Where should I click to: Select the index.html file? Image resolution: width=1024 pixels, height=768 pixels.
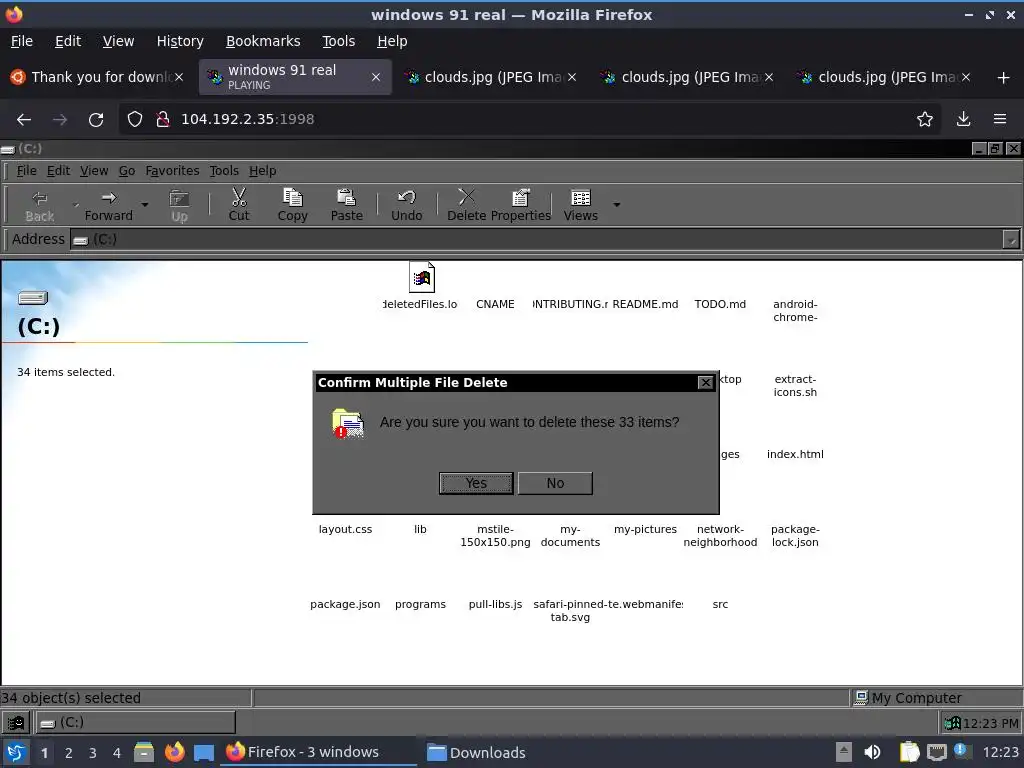pos(795,455)
